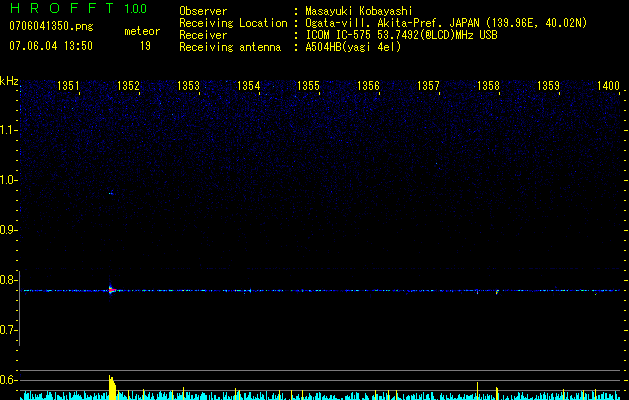Click the 1352 time axis marker
629x400 pixels.
click(128, 86)
